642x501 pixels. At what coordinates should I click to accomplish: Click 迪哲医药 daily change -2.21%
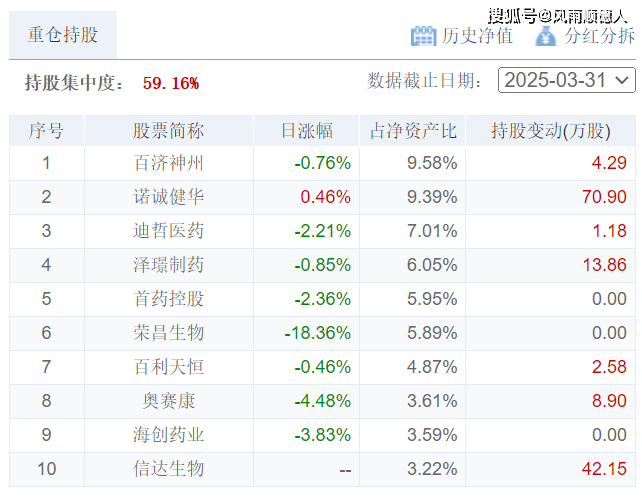coord(323,231)
